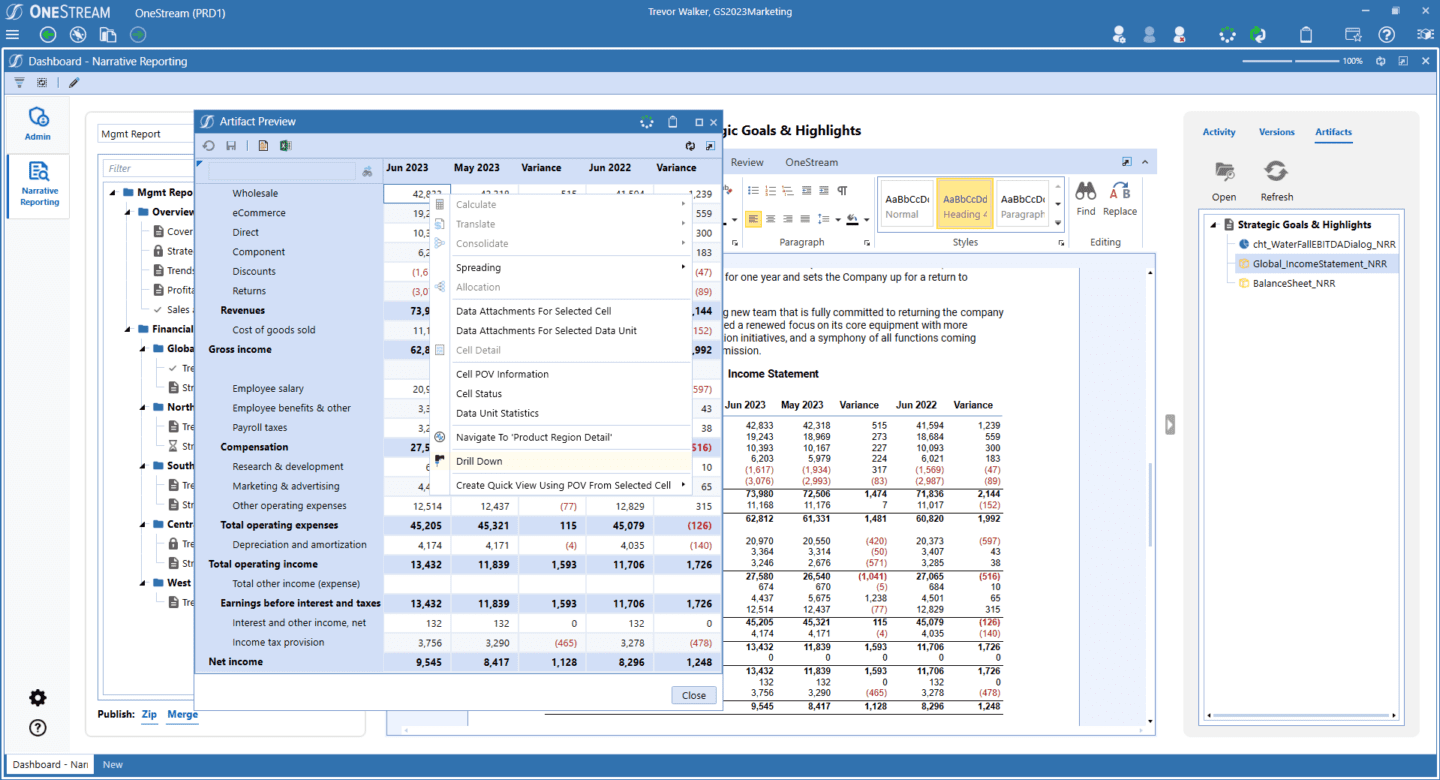Select the Narrative Reporting sidebar icon

39,184
